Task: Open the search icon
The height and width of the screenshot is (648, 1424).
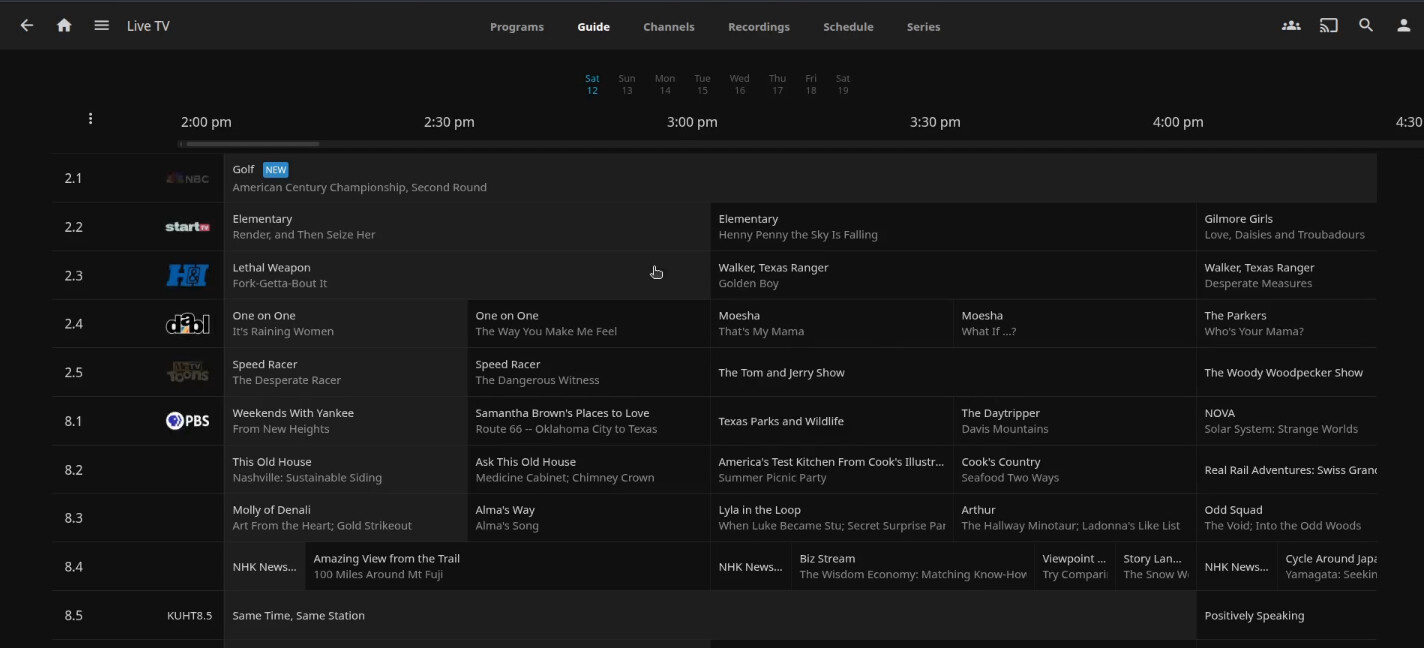Action: (1366, 26)
